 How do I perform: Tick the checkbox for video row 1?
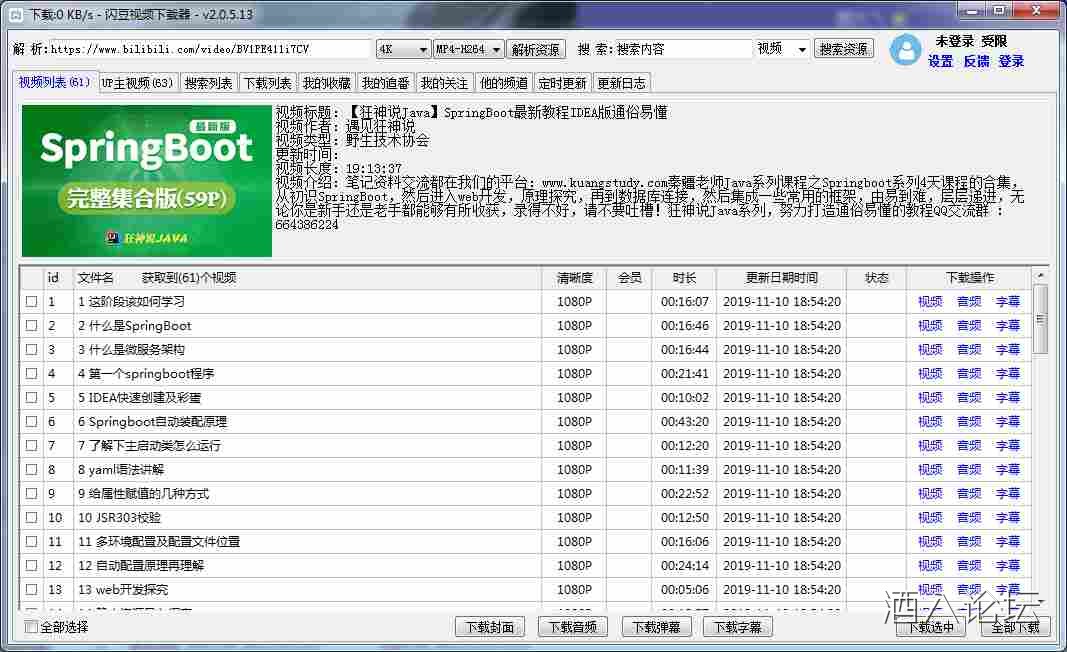31,301
